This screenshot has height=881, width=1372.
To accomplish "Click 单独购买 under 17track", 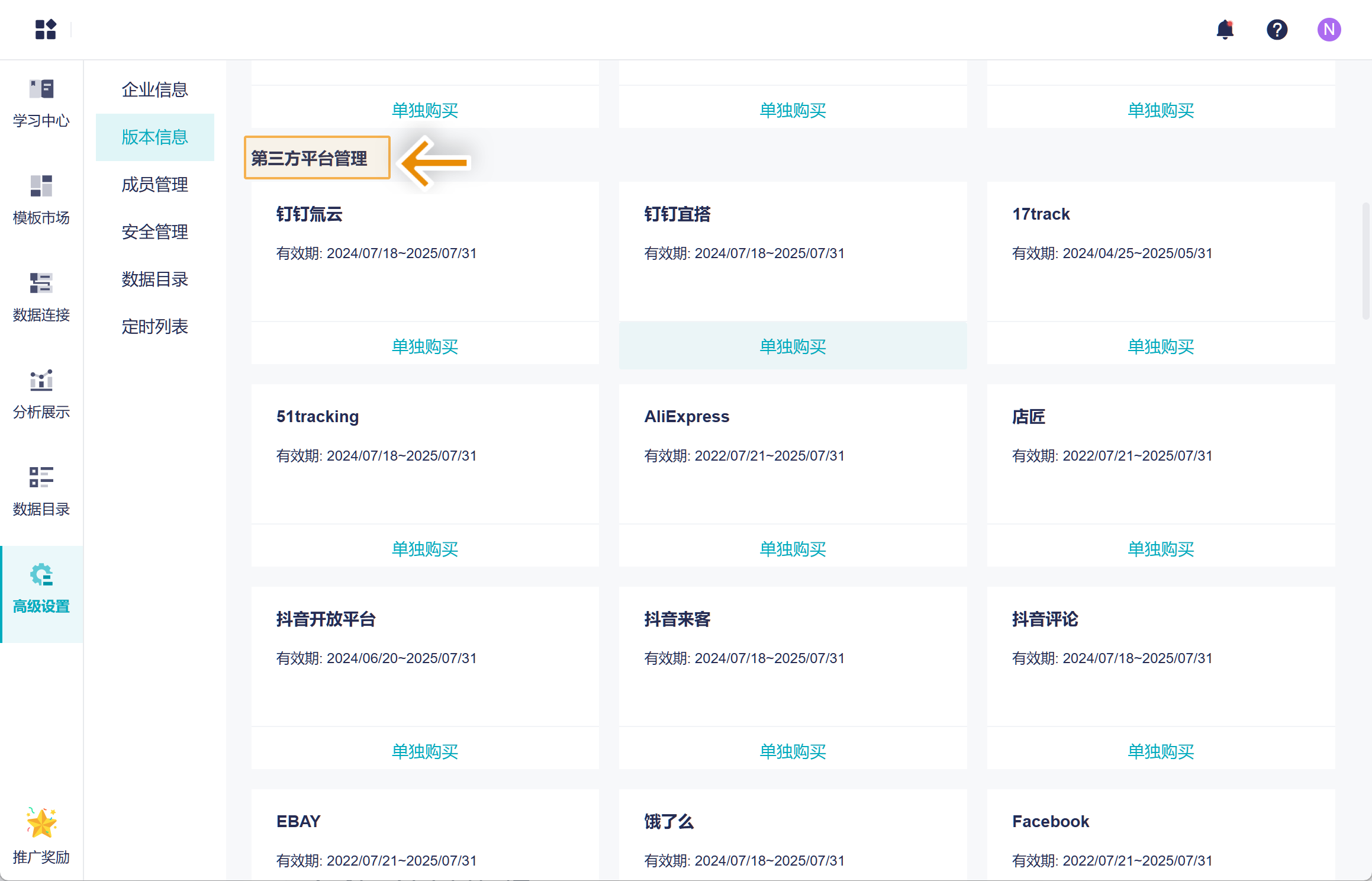I will pyautogui.click(x=1160, y=346).
